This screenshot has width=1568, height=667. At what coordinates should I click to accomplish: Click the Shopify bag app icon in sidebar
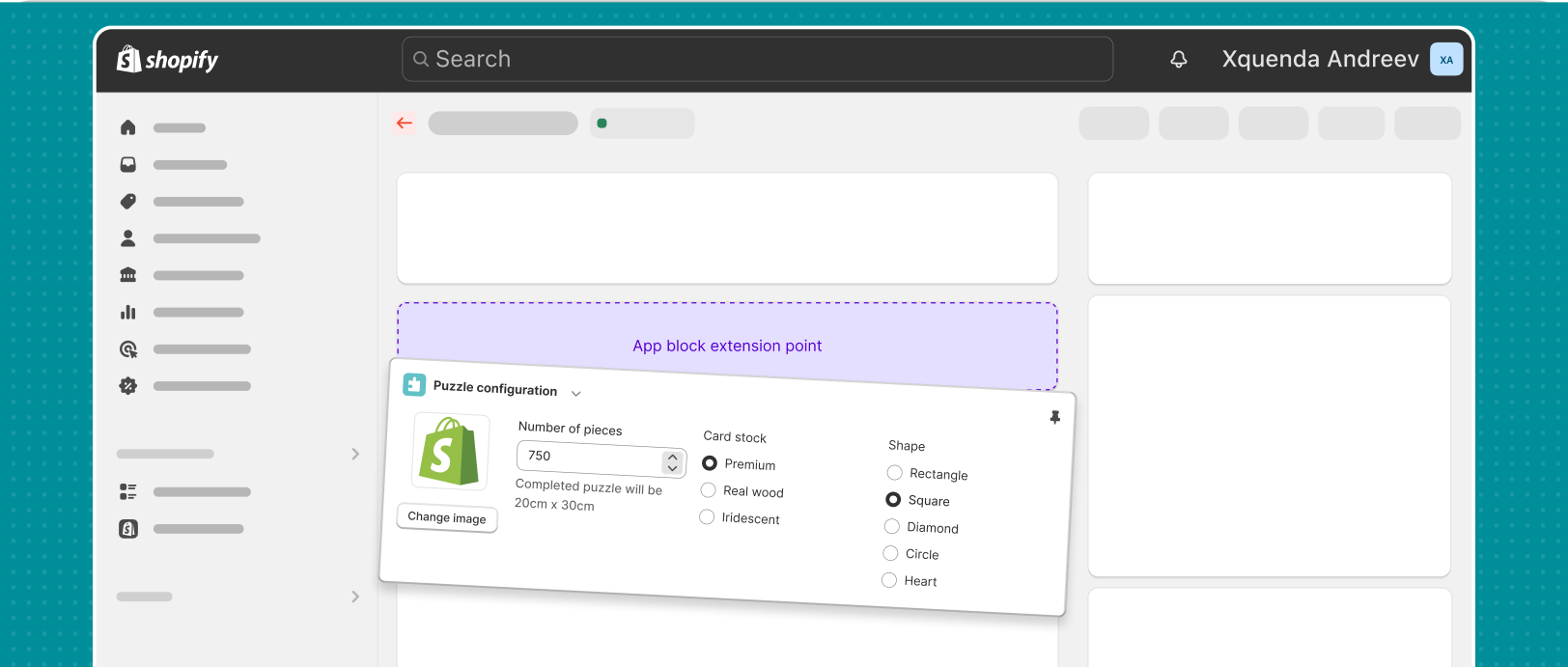pyautogui.click(x=128, y=529)
